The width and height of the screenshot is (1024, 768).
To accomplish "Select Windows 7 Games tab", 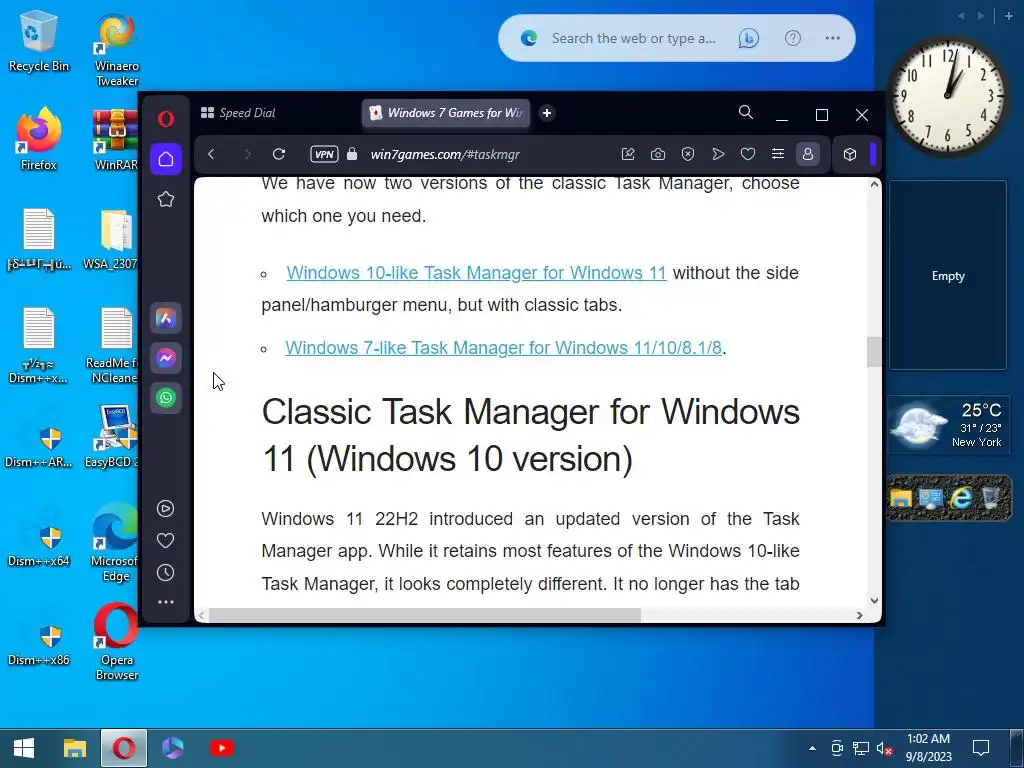I will (x=446, y=113).
